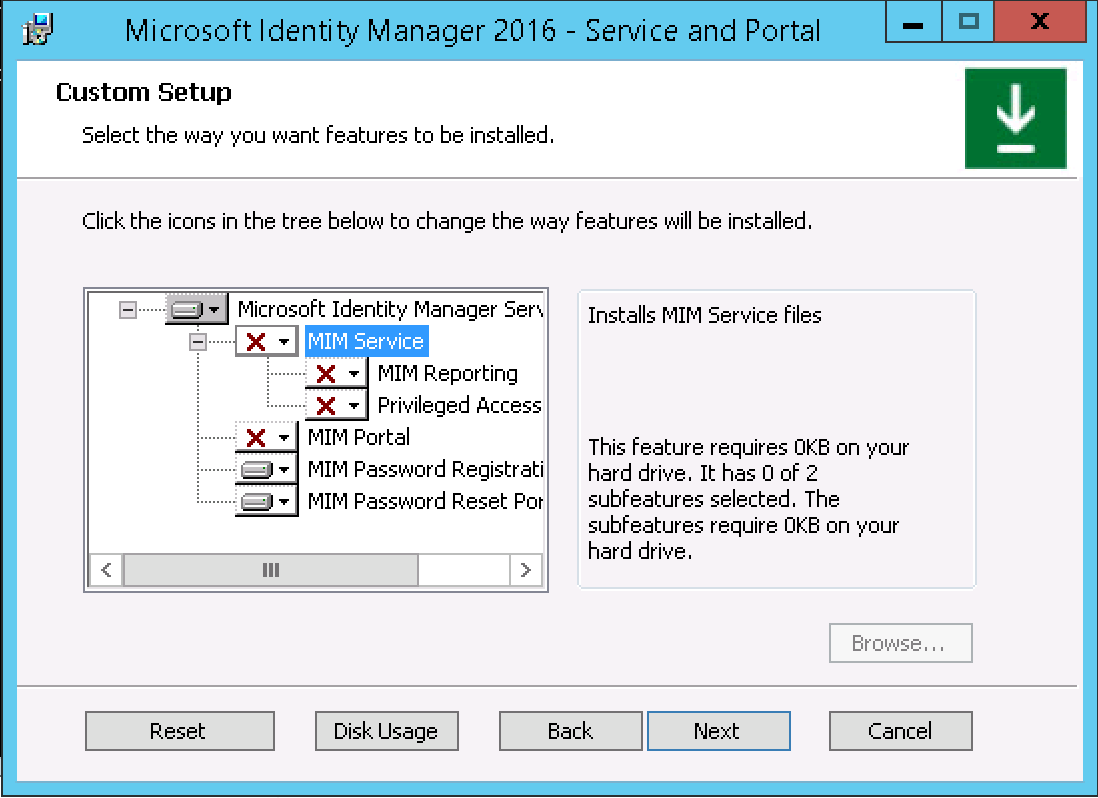Viewport: 1098px width, 798px height.
Task: Open the Disk Usage dialog
Action: point(386,731)
